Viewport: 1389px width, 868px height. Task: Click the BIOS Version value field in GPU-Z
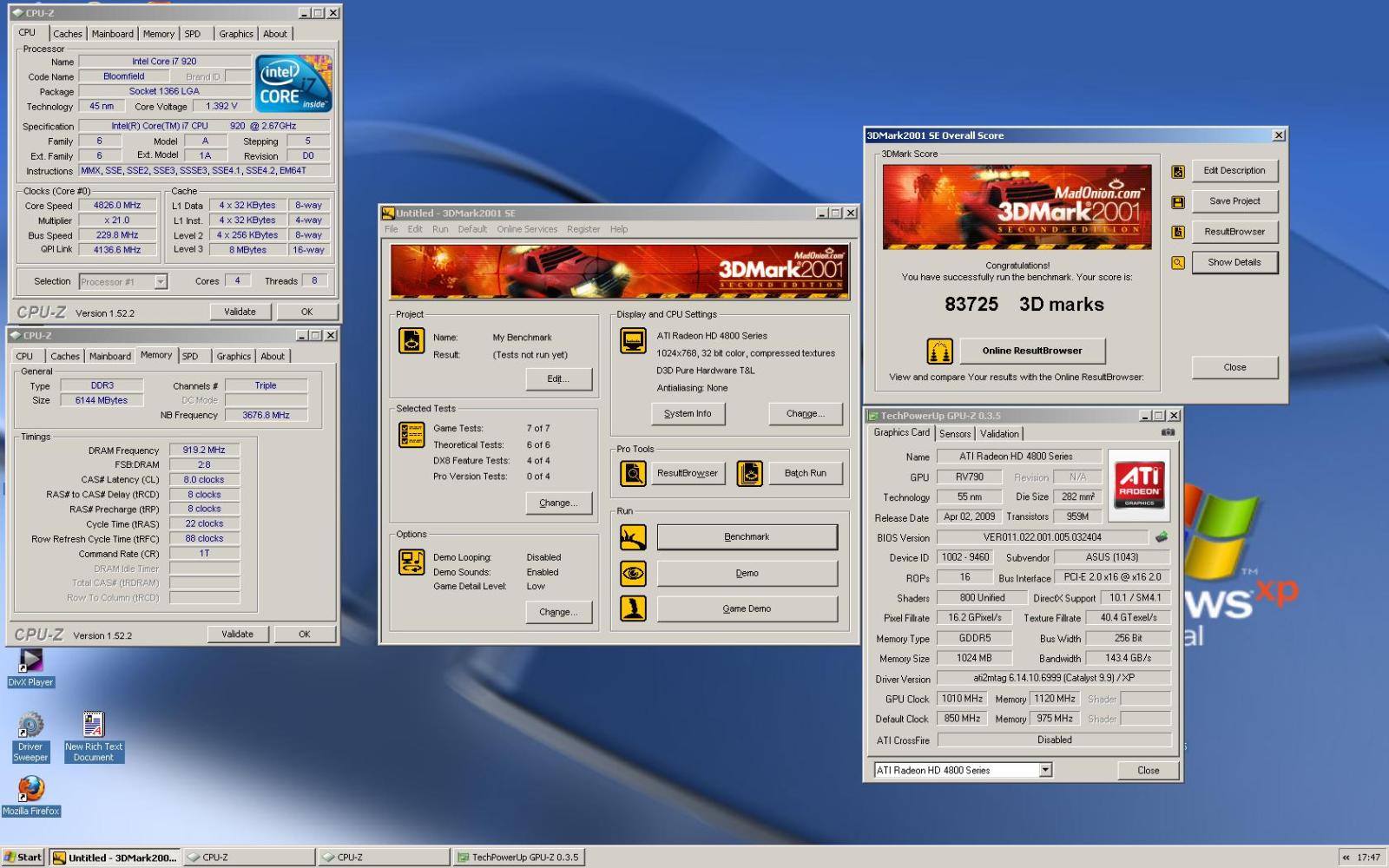tap(1043, 537)
